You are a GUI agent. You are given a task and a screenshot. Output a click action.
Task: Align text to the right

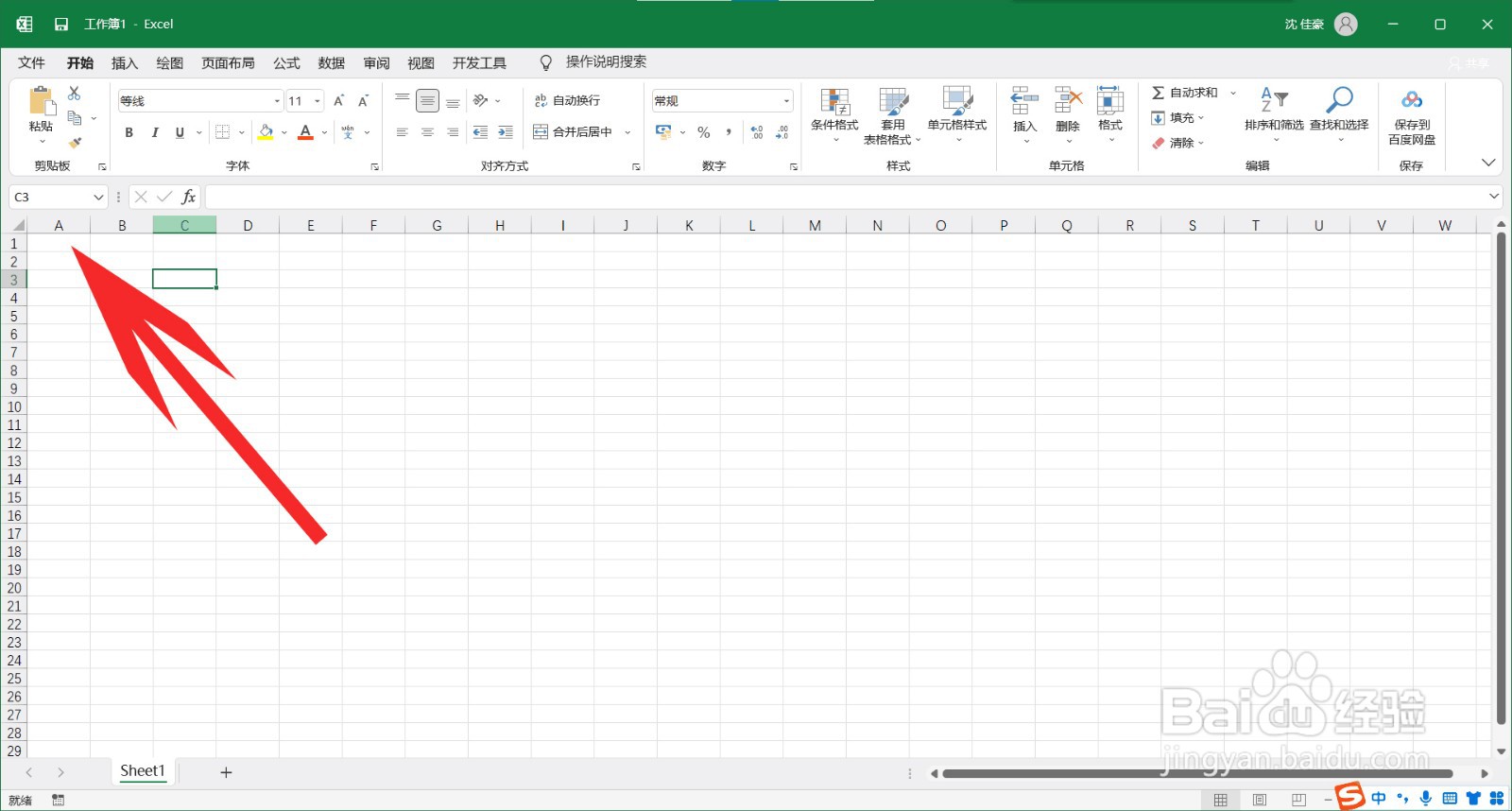[x=453, y=132]
